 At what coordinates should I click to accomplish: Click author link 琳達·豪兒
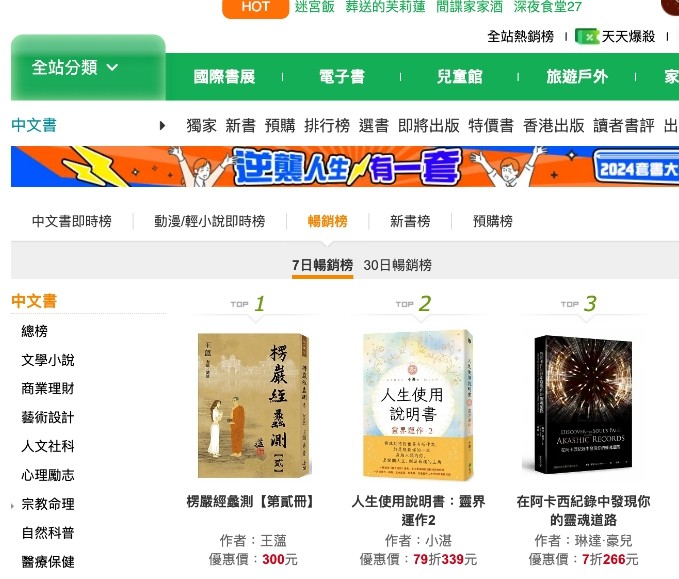[603, 540]
